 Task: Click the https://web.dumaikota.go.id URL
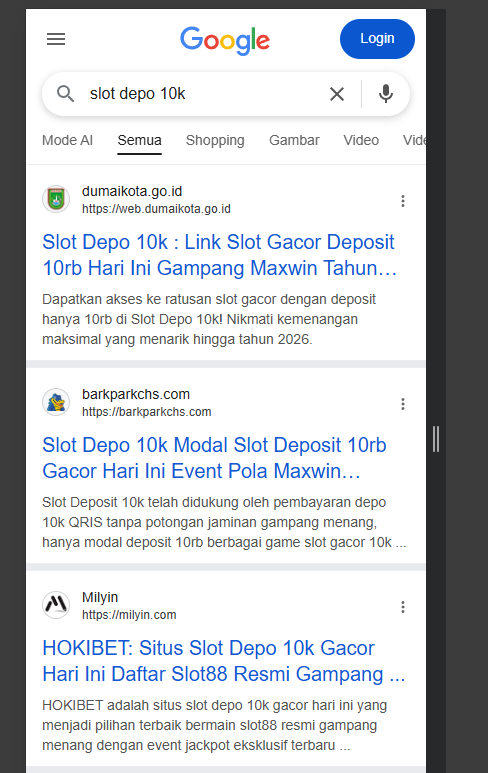(x=156, y=209)
